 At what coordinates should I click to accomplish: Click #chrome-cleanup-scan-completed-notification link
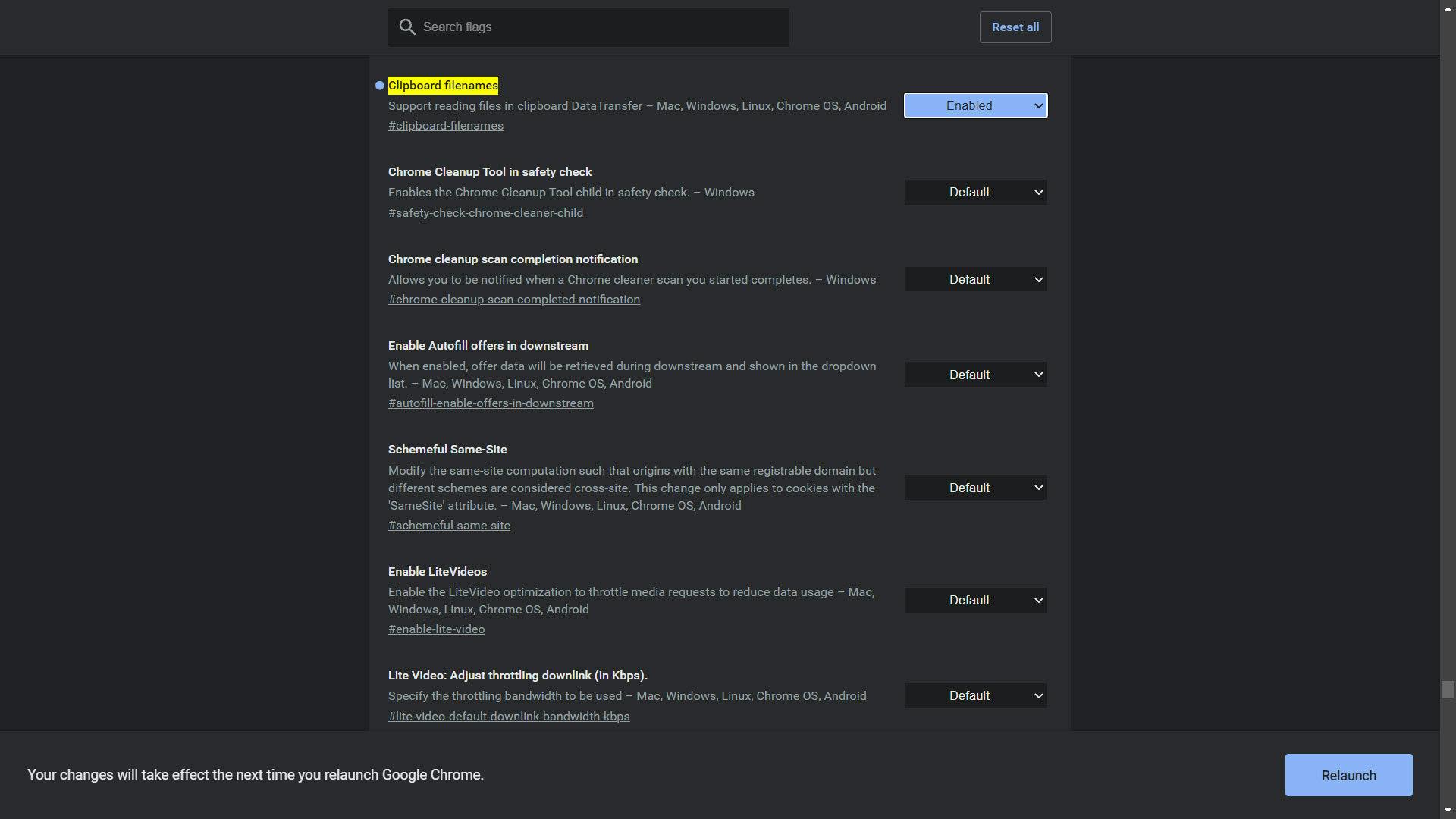point(513,300)
